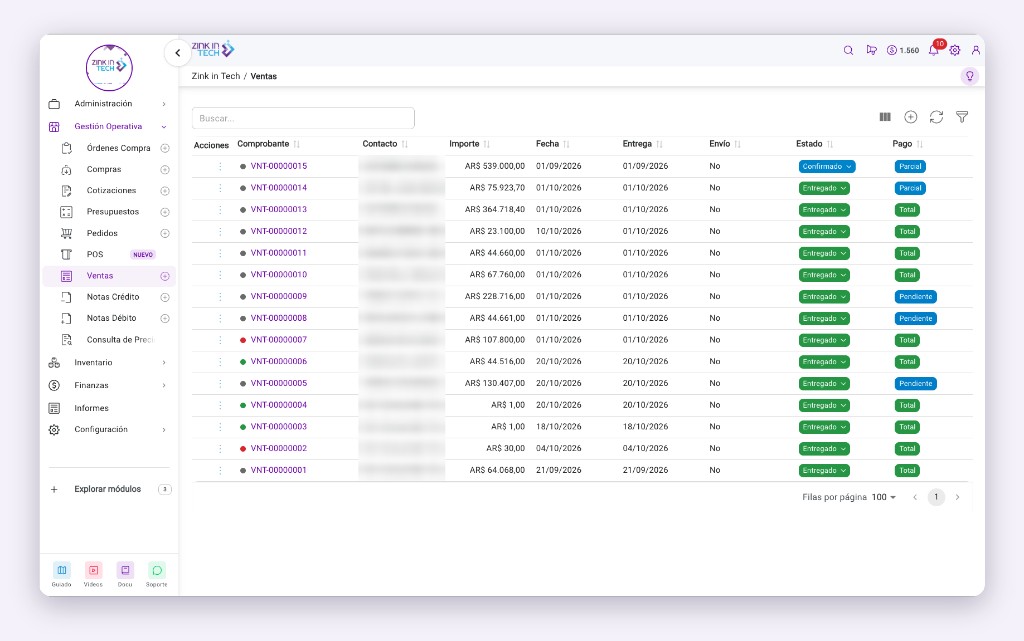The width and height of the screenshot is (1024, 641).
Task: Open the search magnifier in the header
Action: pos(848,50)
